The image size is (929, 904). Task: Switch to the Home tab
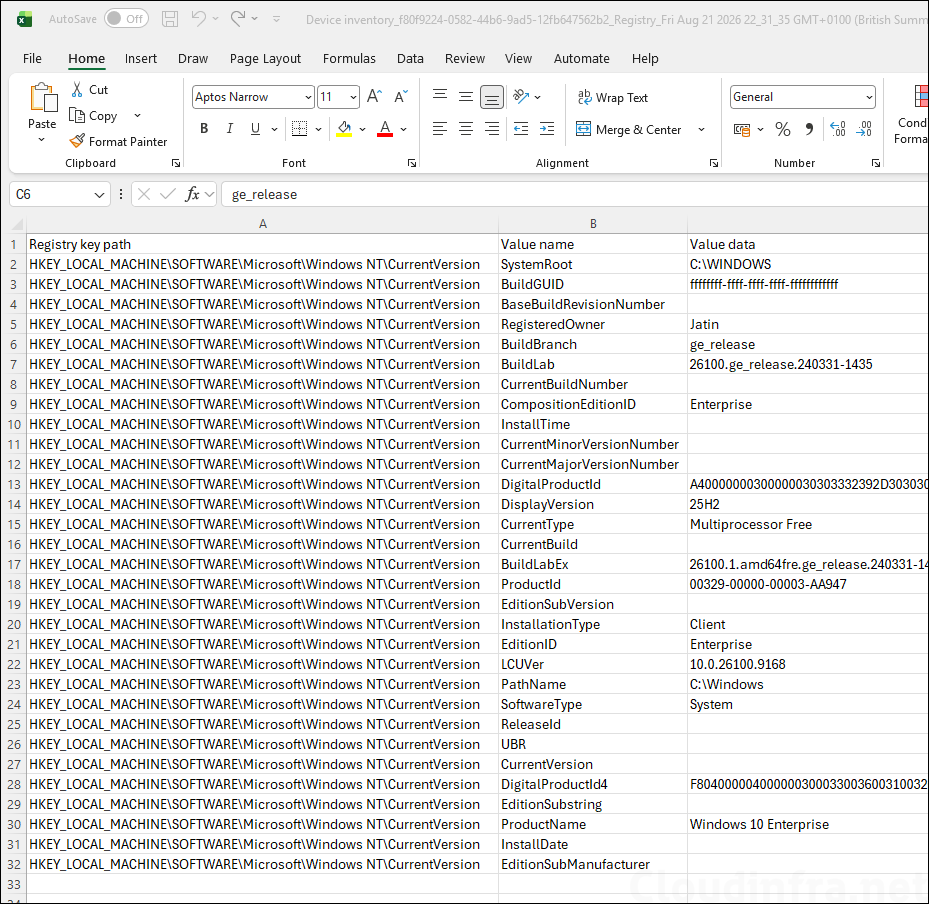point(87,59)
